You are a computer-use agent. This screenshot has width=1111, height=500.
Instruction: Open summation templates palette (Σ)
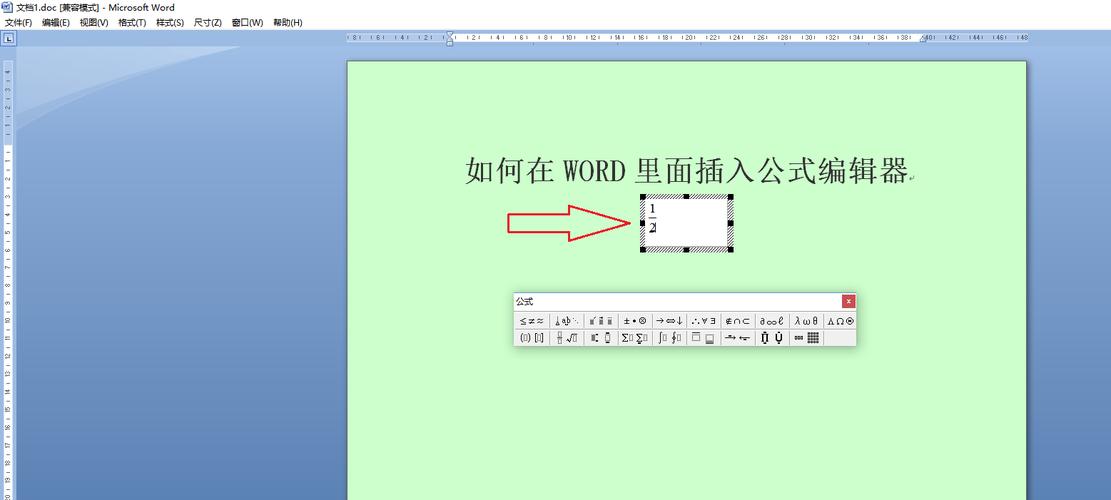635,338
